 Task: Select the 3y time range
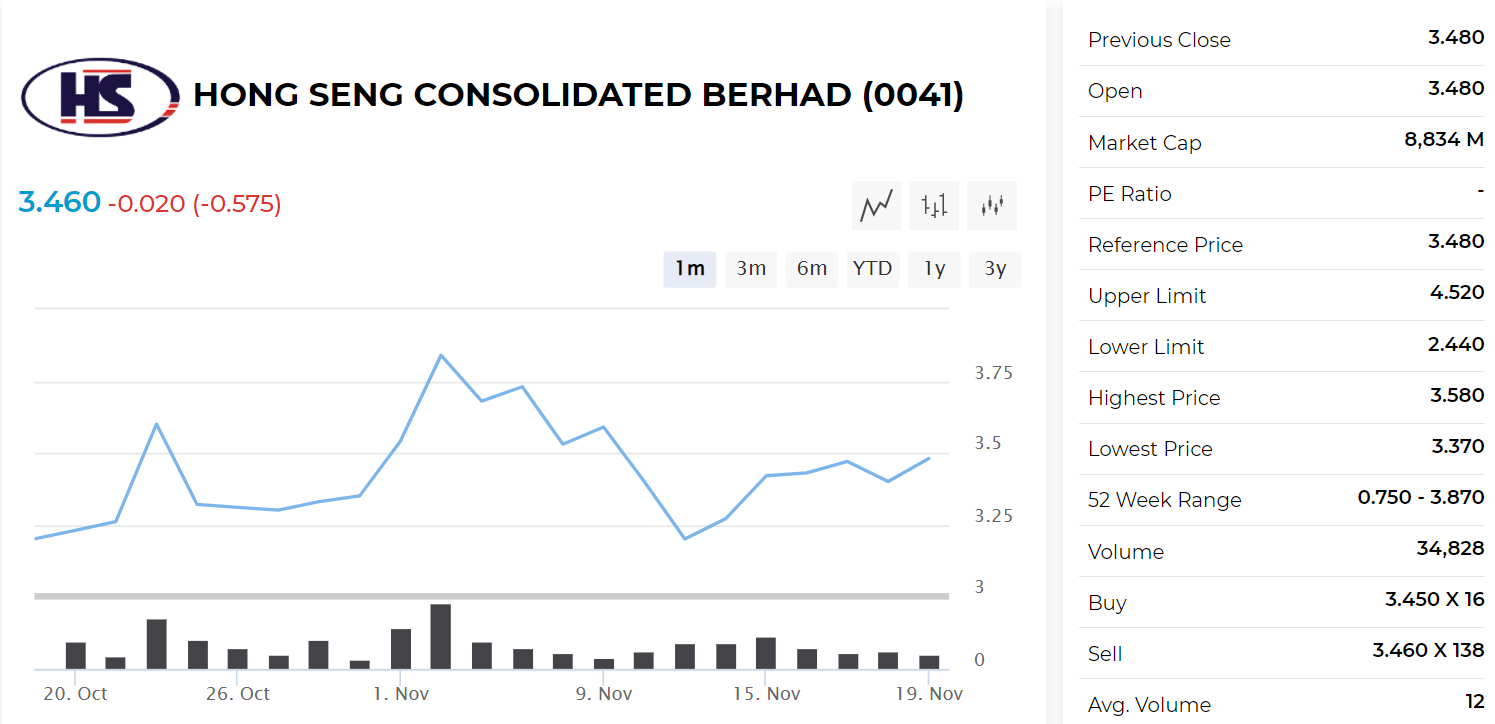click(995, 269)
